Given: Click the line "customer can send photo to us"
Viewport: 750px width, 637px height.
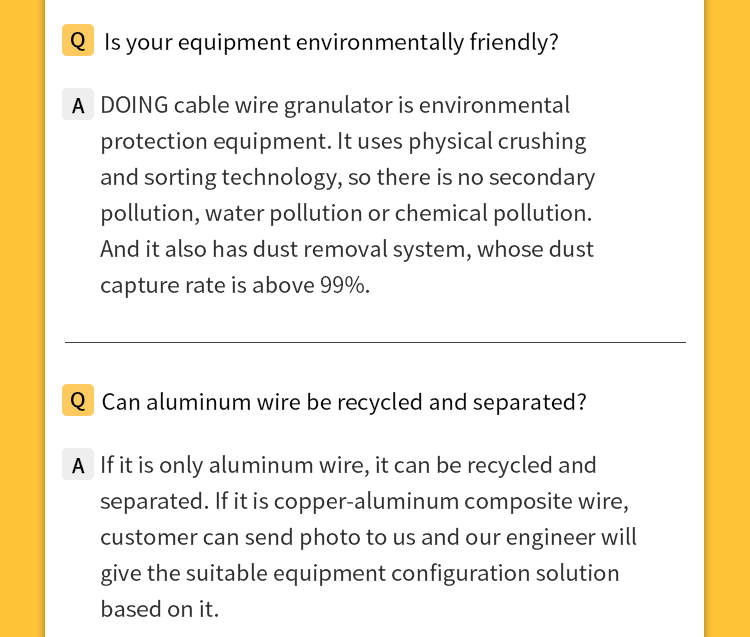Looking at the screenshot, I should [x=368, y=537].
